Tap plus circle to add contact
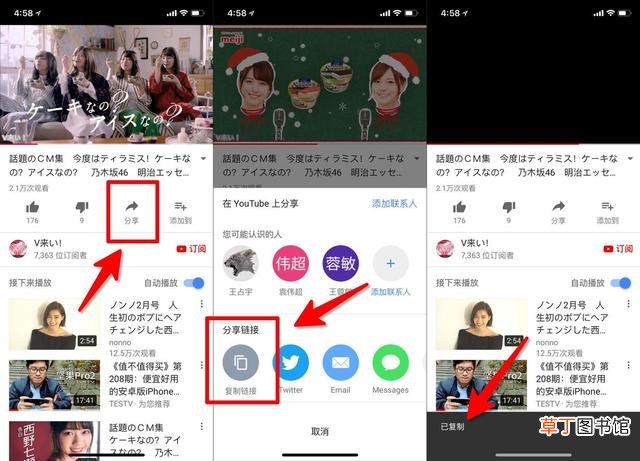Image resolution: width=640 pixels, height=461 pixels. click(x=390, y=263)
